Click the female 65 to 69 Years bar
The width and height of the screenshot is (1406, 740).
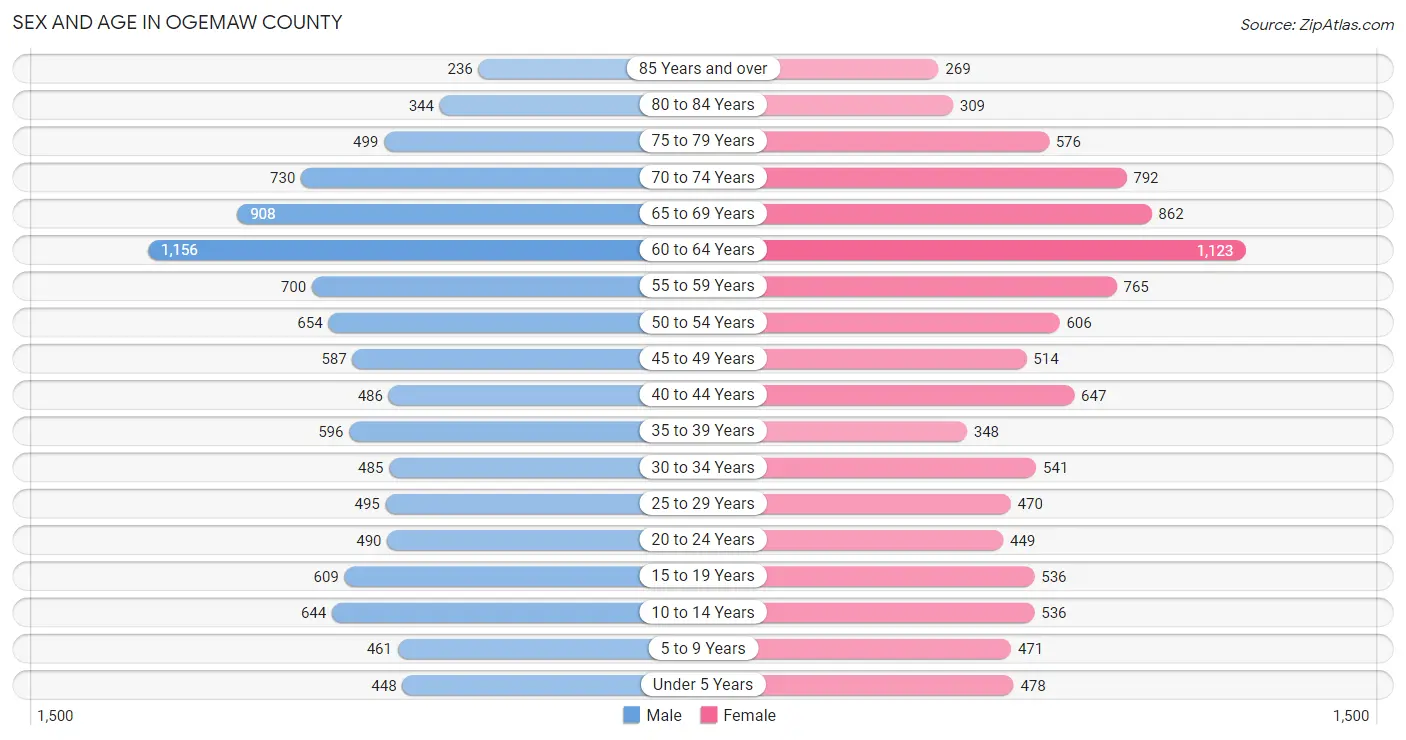957,214
